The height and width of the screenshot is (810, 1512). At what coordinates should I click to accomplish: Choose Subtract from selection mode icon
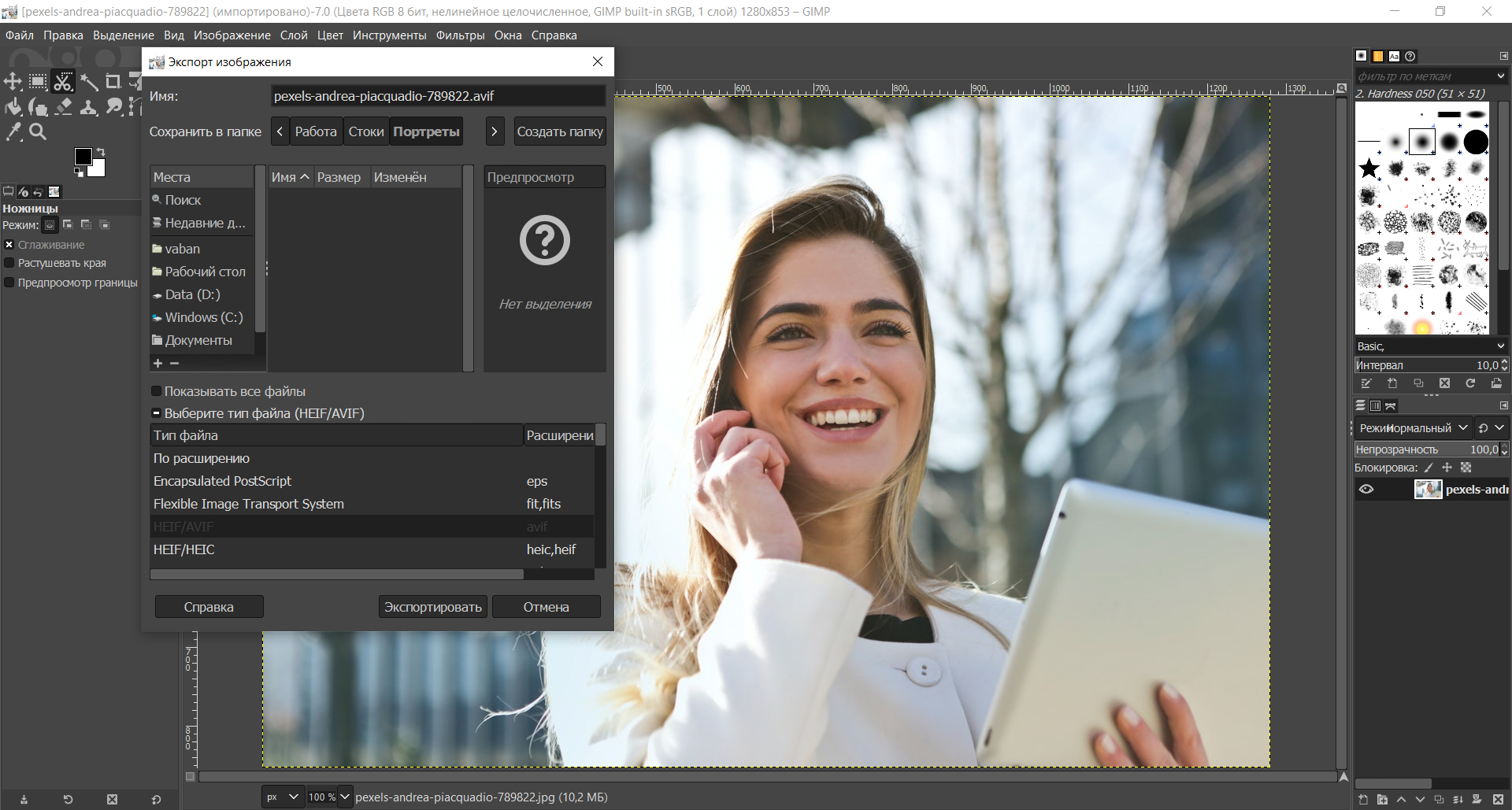[86, 225]
